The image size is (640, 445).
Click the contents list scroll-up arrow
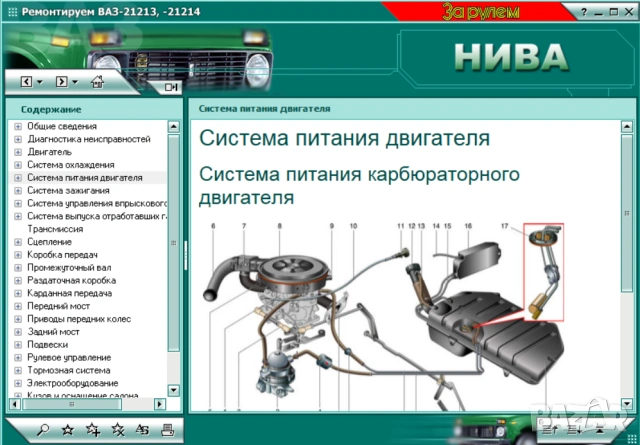173,127
